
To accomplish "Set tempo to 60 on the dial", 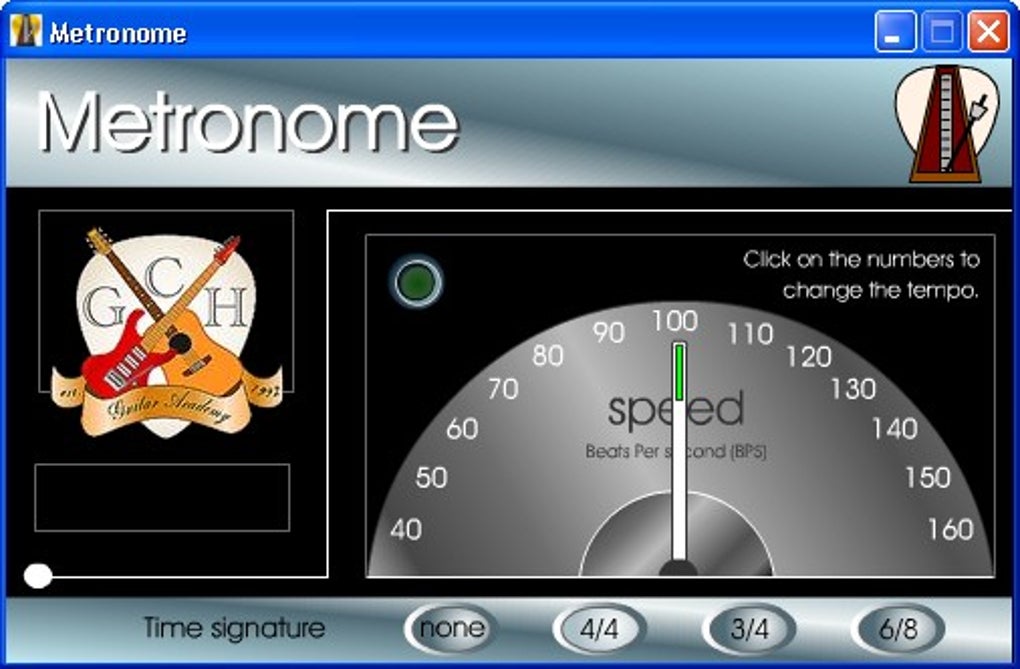I will point(463,429).
